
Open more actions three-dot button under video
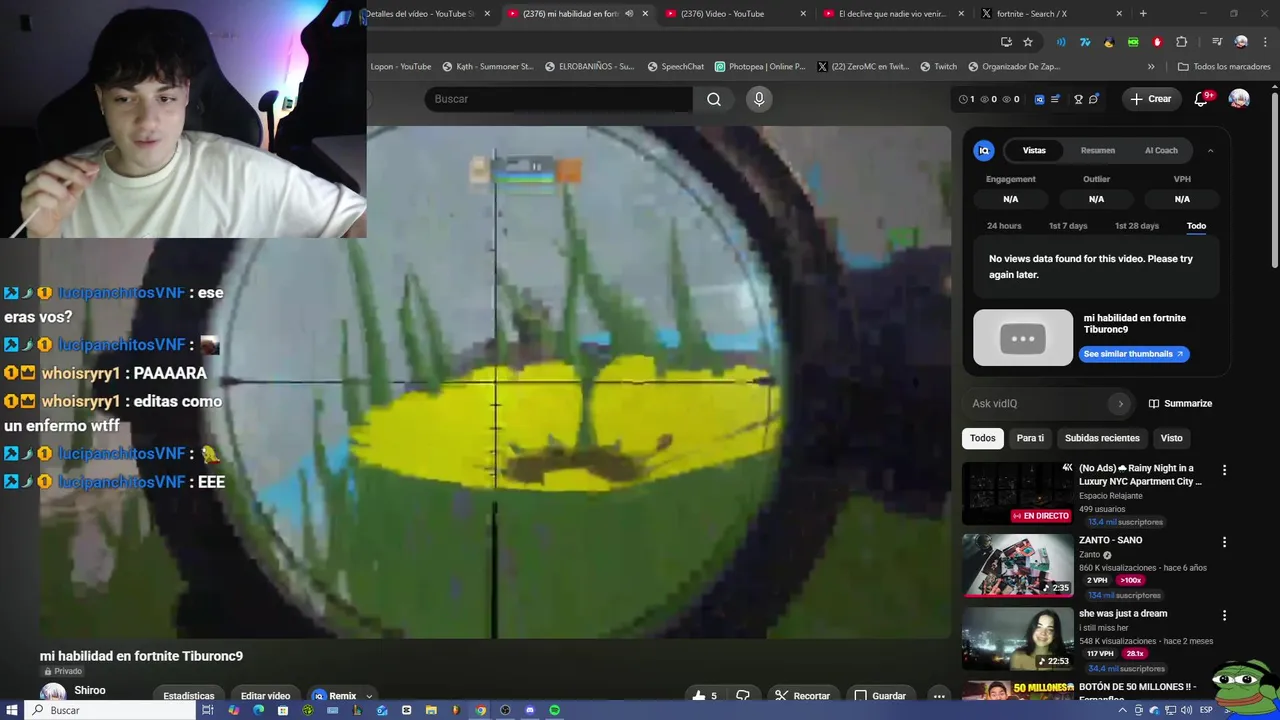pos(939,696)
